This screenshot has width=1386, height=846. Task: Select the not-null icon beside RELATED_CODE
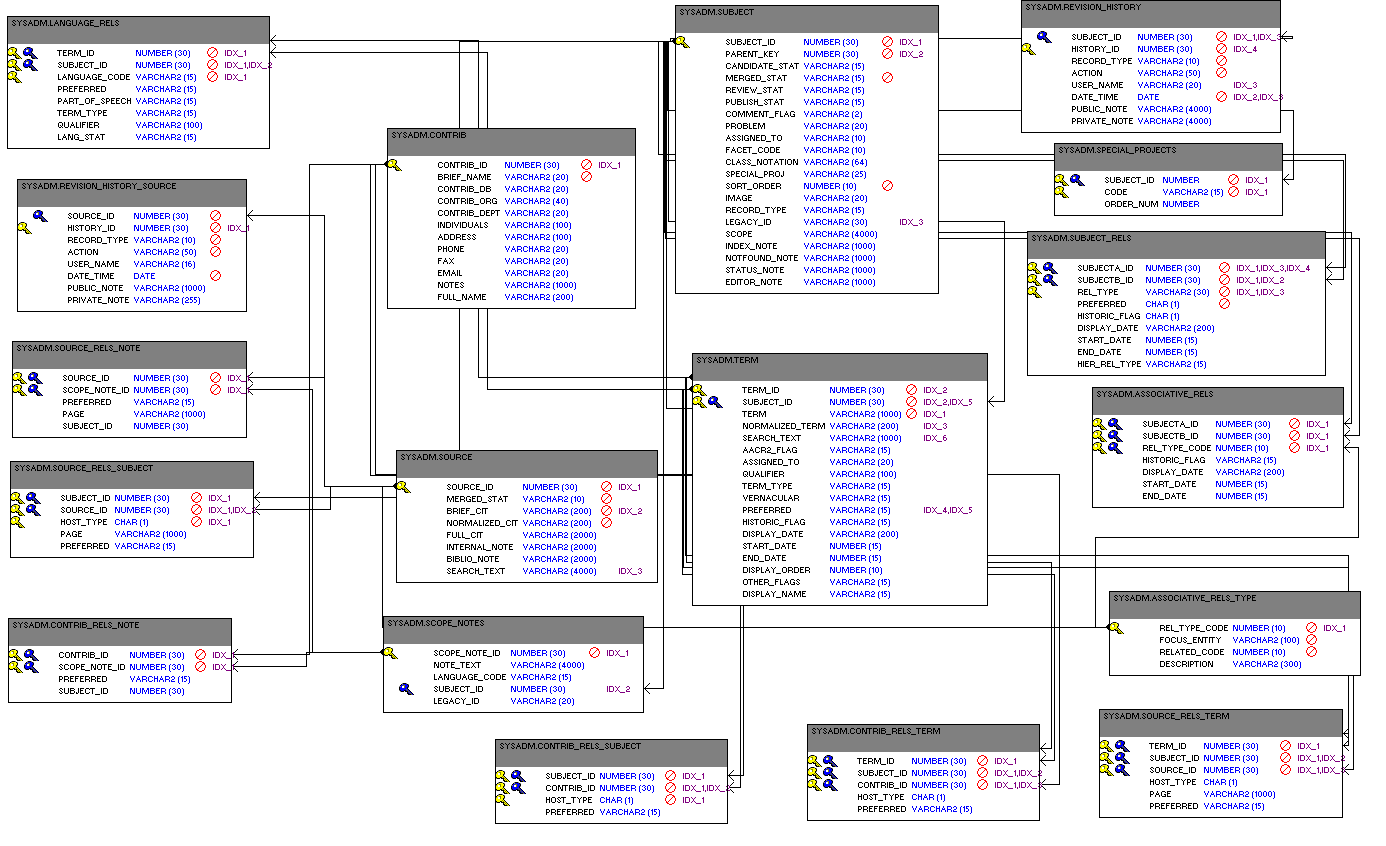(1312, 652)
